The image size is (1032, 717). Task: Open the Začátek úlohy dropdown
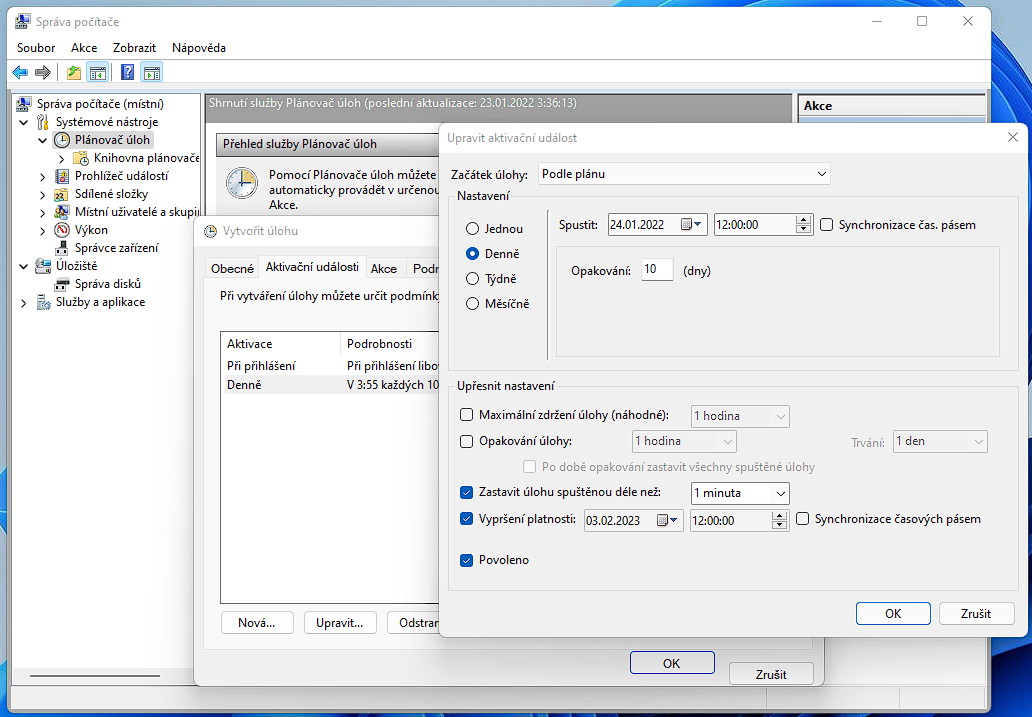click(x=684, y=174)
